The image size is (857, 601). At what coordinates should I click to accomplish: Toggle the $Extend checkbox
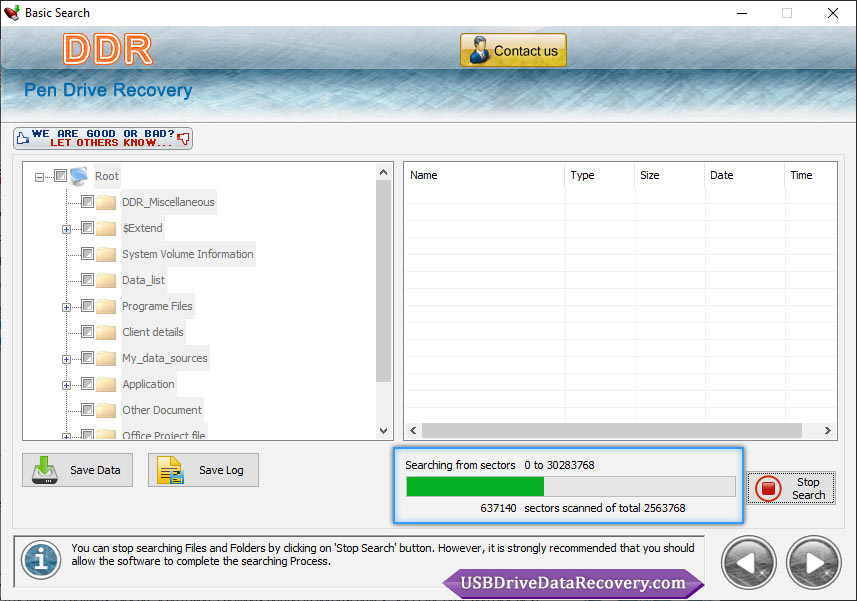[x=87, y=227]
